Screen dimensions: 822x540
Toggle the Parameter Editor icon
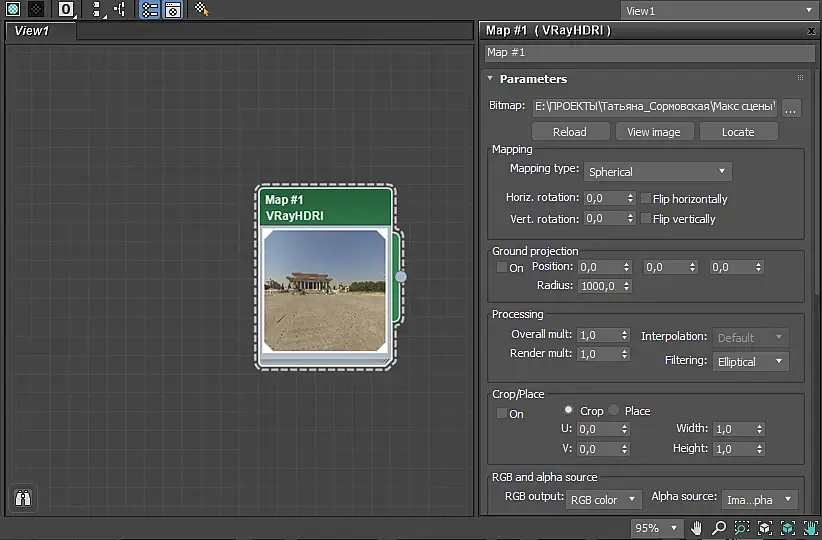tap(172, 10)
